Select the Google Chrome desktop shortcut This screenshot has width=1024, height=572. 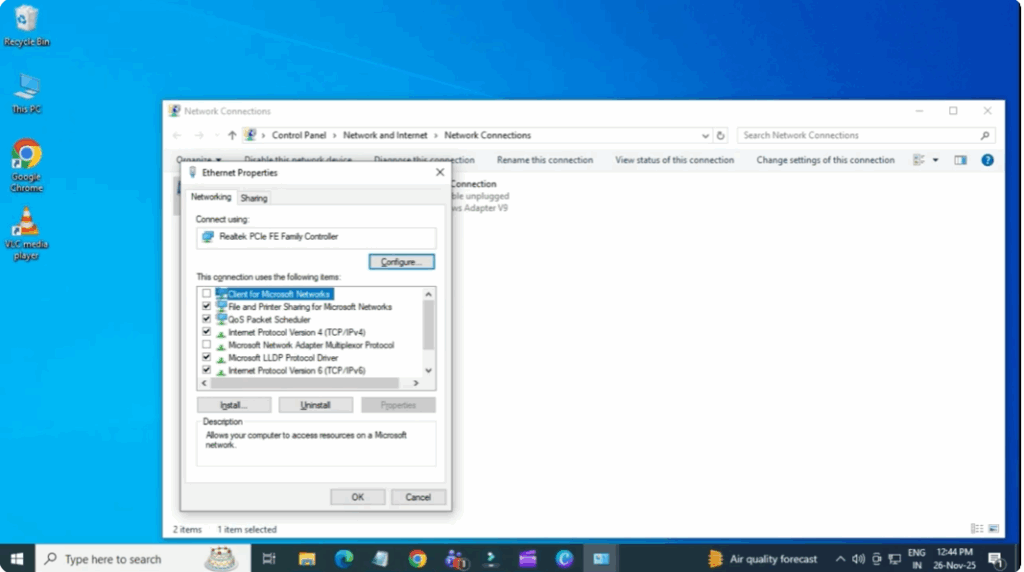pyautogui.click(x=26, y=165)
